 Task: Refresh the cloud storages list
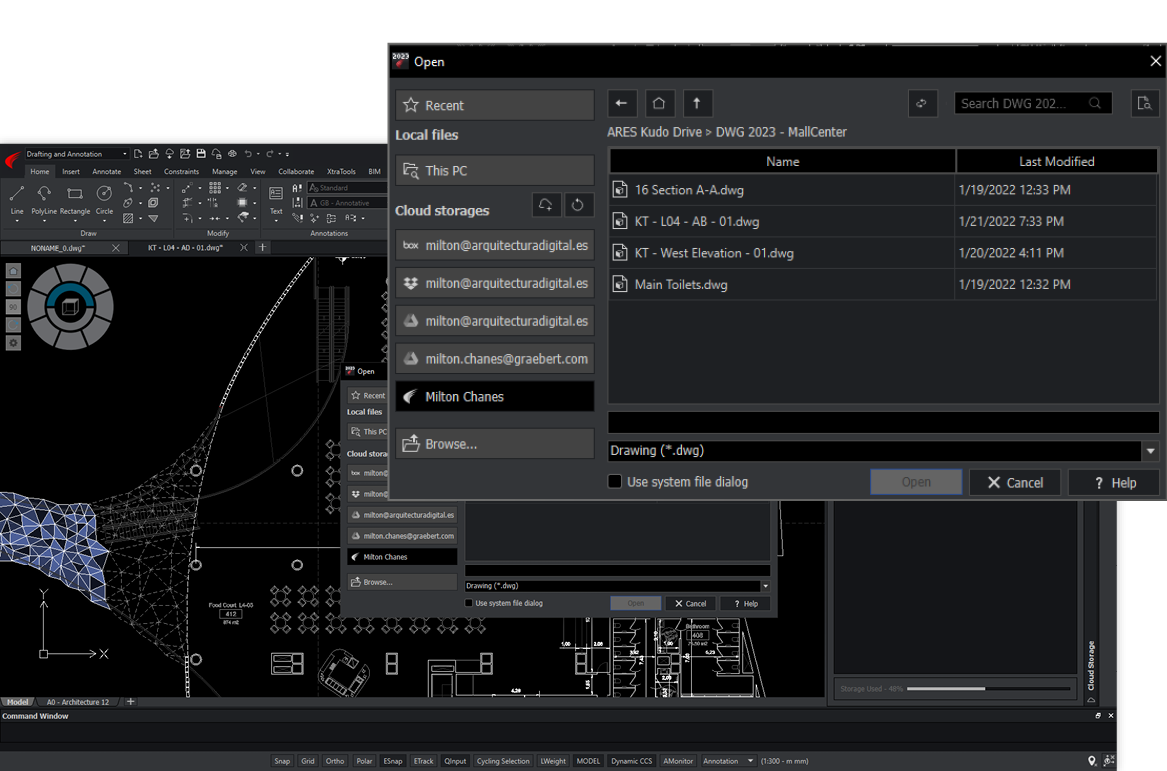578,205
